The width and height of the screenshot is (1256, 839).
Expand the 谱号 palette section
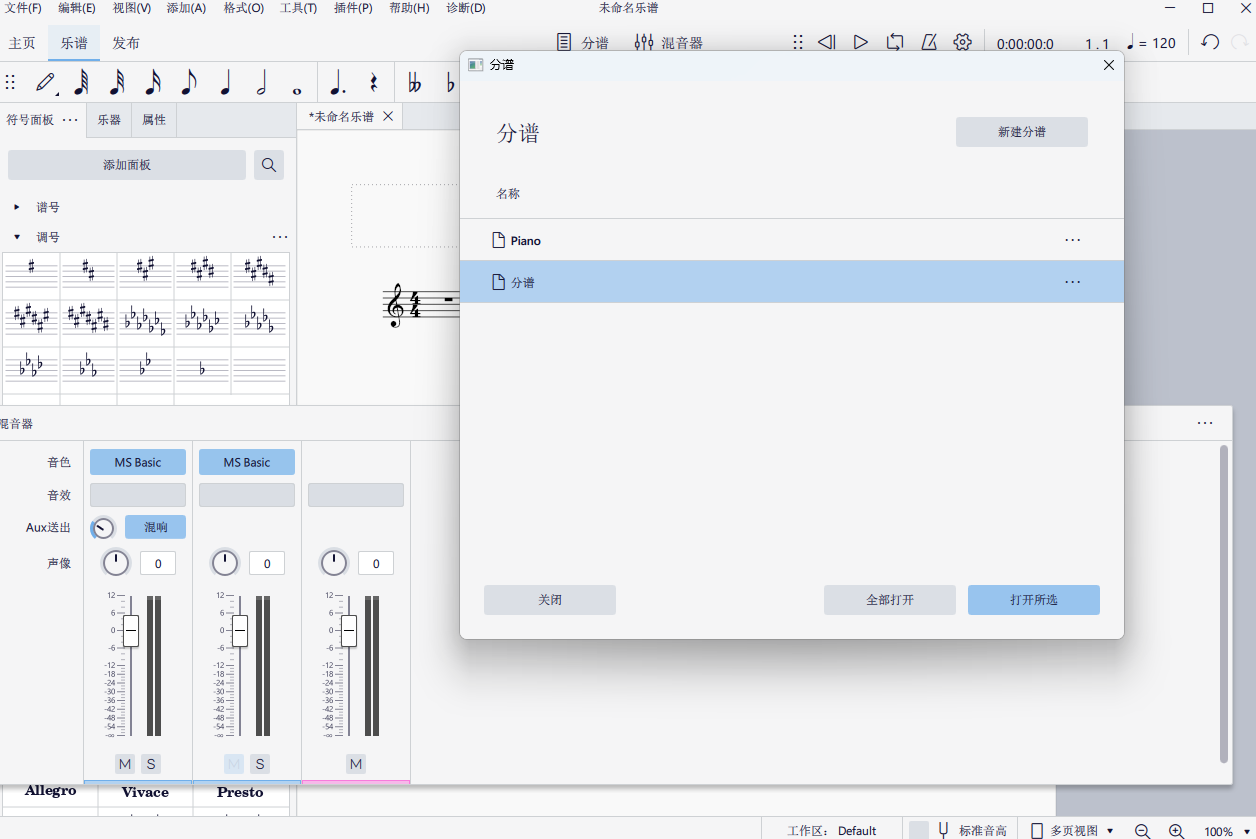[17, 207]
